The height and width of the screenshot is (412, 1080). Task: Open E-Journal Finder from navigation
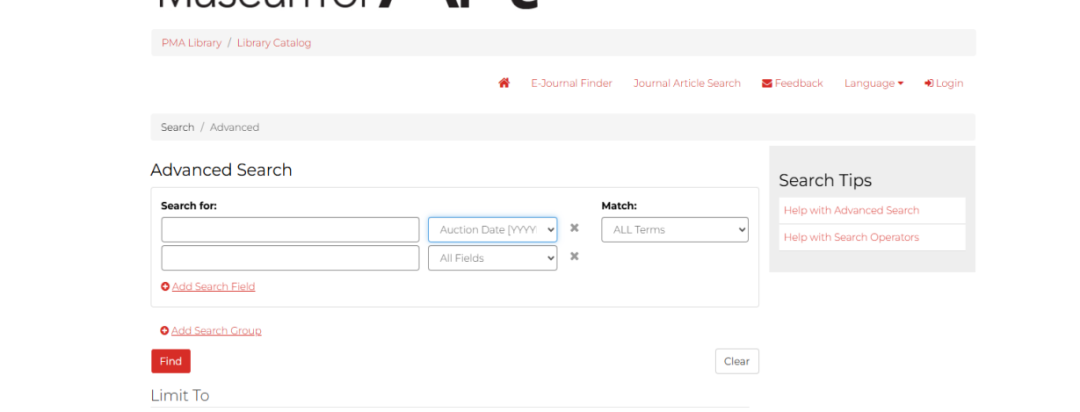[x=571, y=83]
